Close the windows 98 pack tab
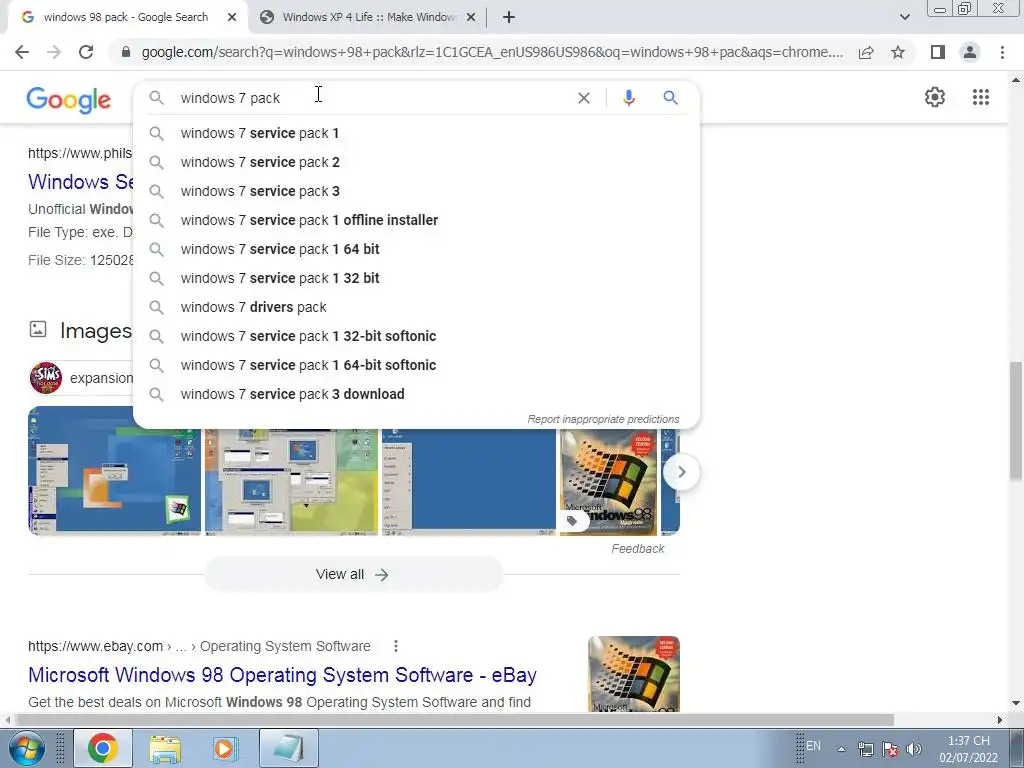This screenshot has height=768, width=1024. click(x=232, y=18)
